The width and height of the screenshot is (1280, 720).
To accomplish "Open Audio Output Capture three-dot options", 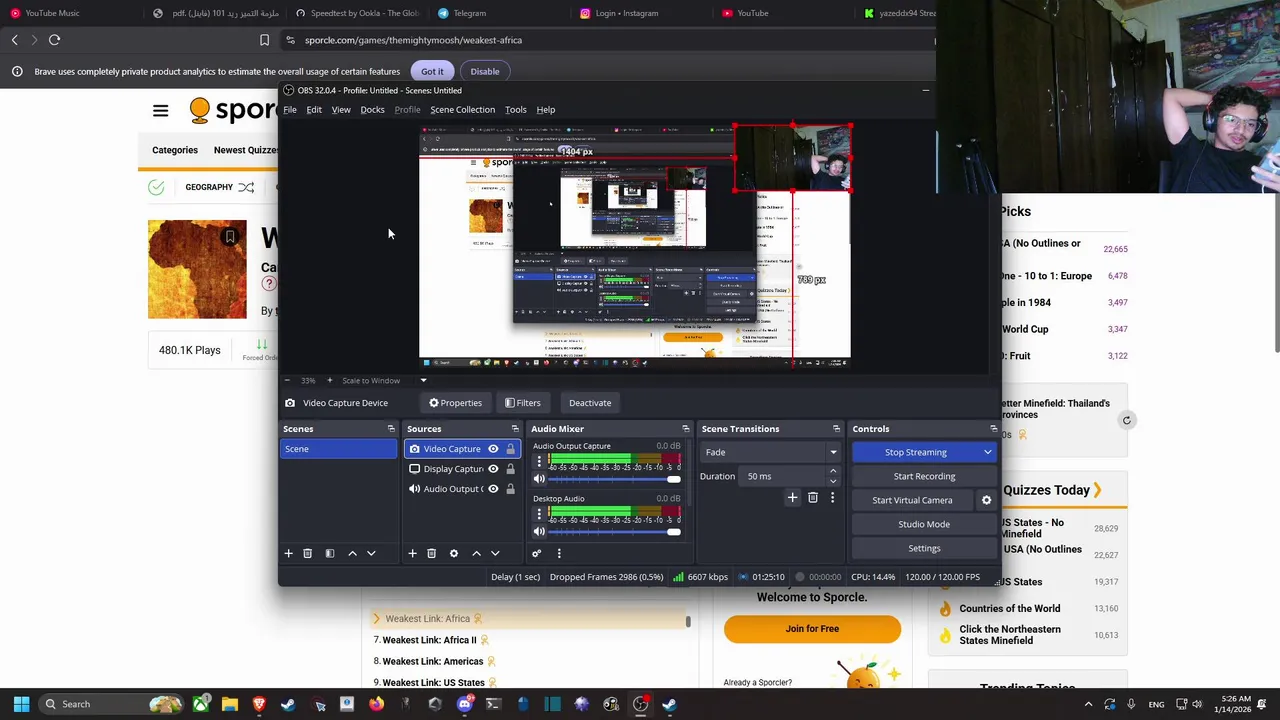I will coord(539,461).
